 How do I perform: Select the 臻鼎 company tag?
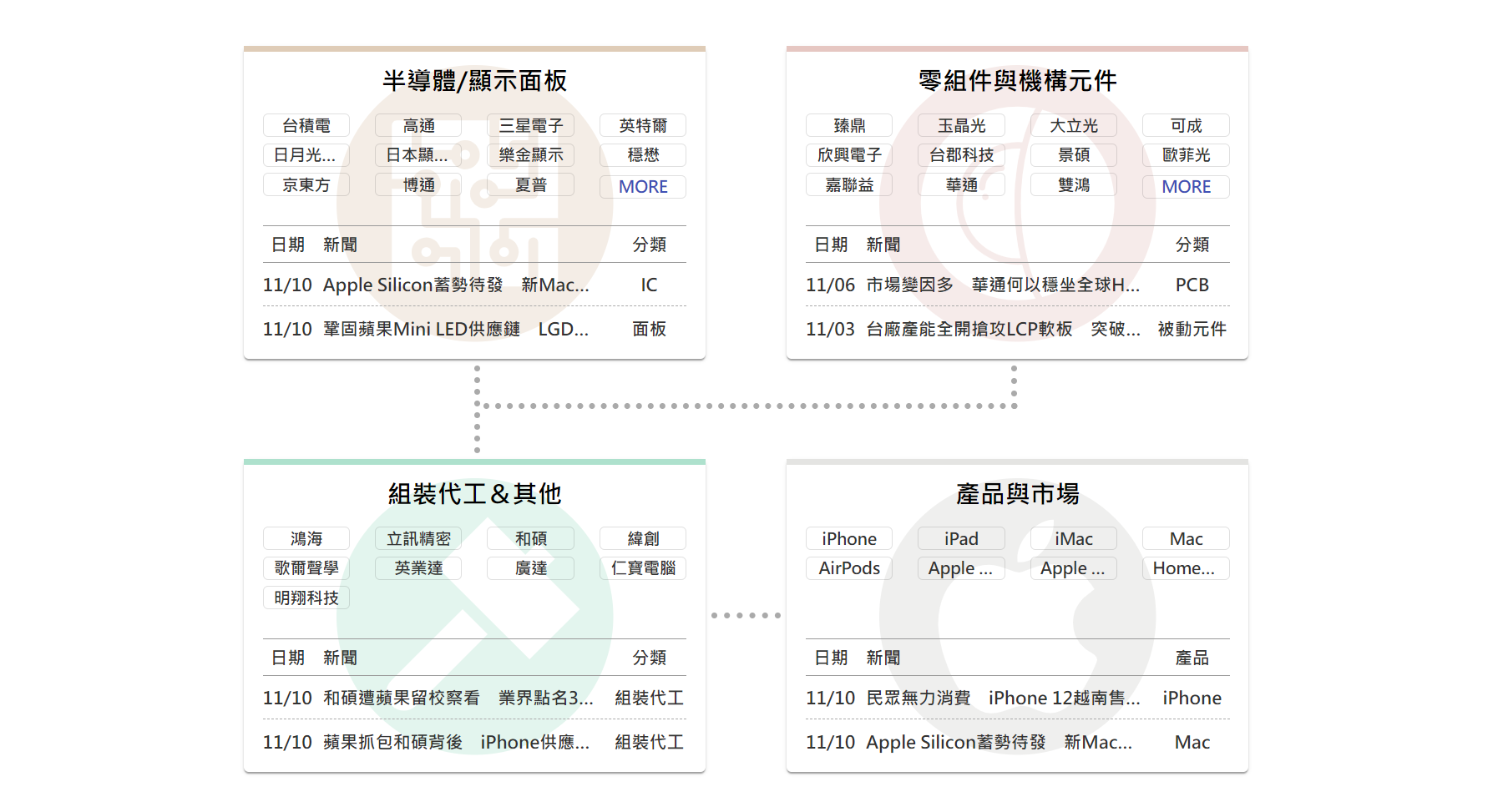(x=848, y=126)
